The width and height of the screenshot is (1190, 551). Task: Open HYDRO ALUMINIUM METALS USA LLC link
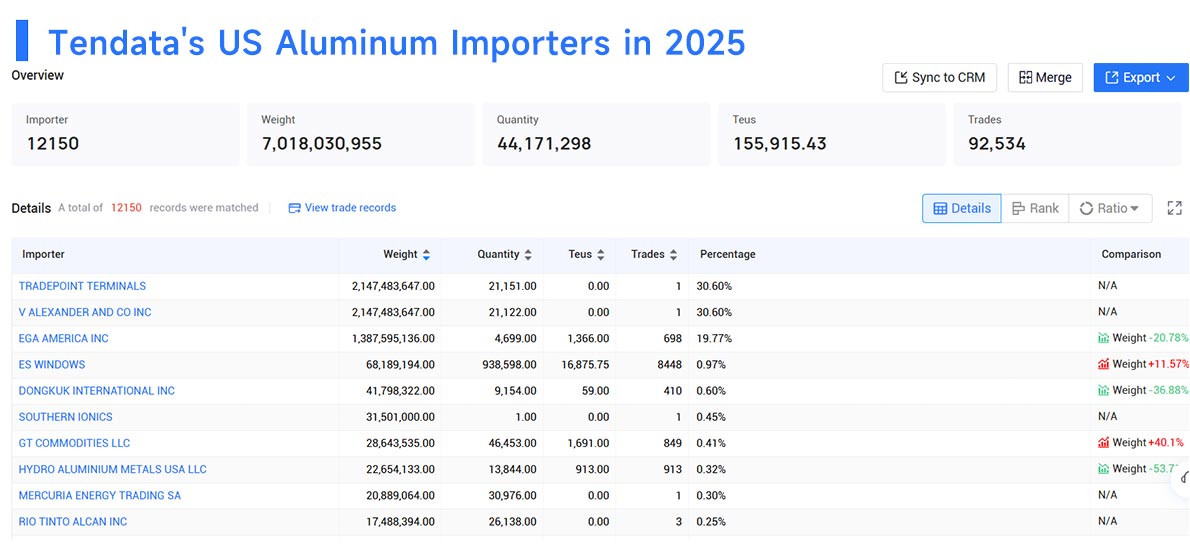(x=112, y=469)
